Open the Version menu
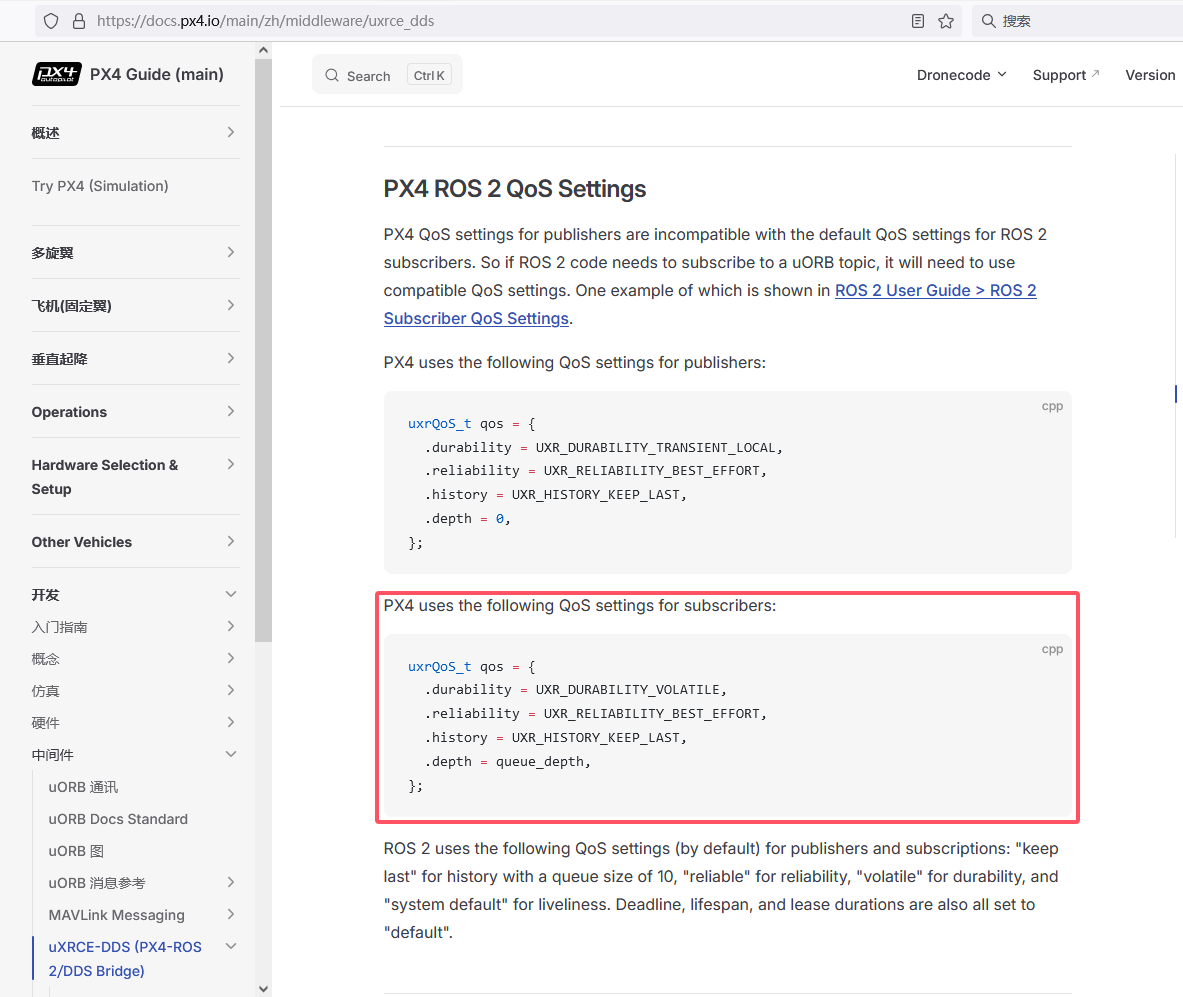The width and height of the screenshot is (1183, 997). (1150, 75)
